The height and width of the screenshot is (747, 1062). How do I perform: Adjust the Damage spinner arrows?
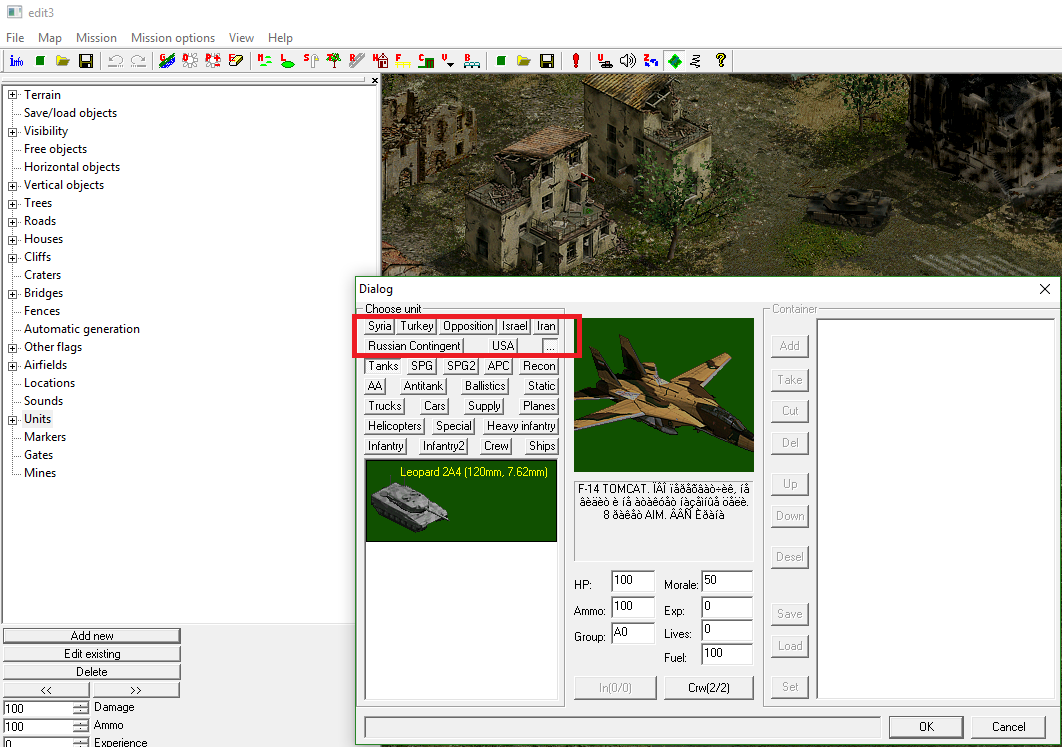click(81, 708)
